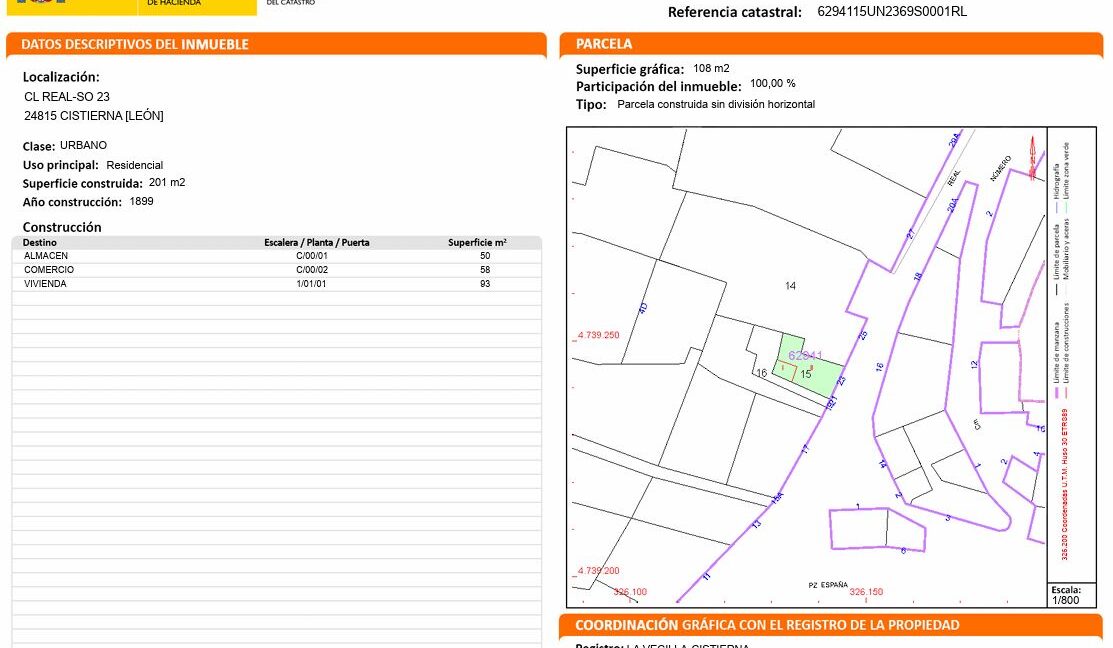This screenshot has height=648, width=1113.
Task: Select 'Hidrografía' legend entry
Action: coord(1056,181)
